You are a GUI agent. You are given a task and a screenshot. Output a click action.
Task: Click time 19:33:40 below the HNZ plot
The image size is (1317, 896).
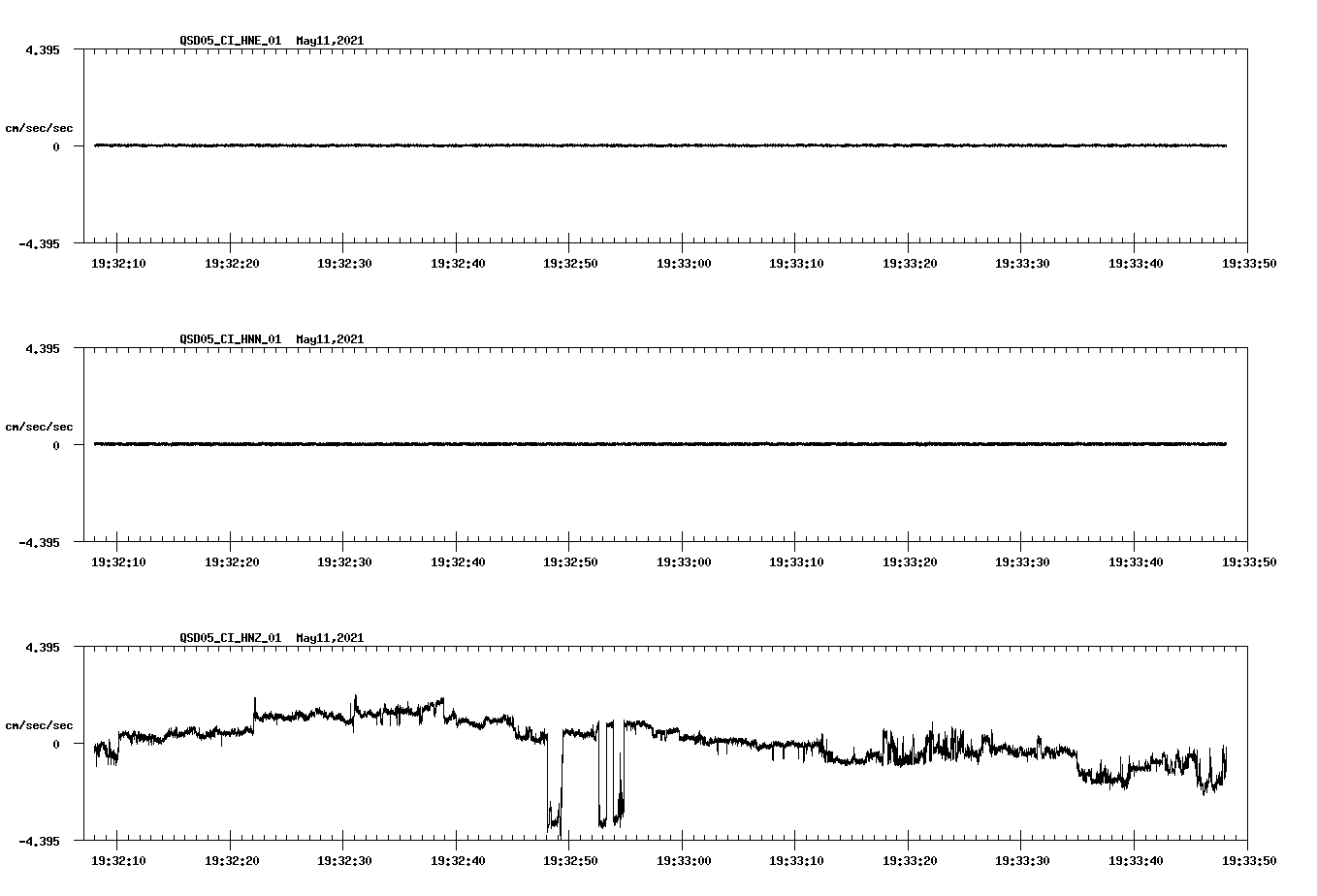[x=1136, y=861]
